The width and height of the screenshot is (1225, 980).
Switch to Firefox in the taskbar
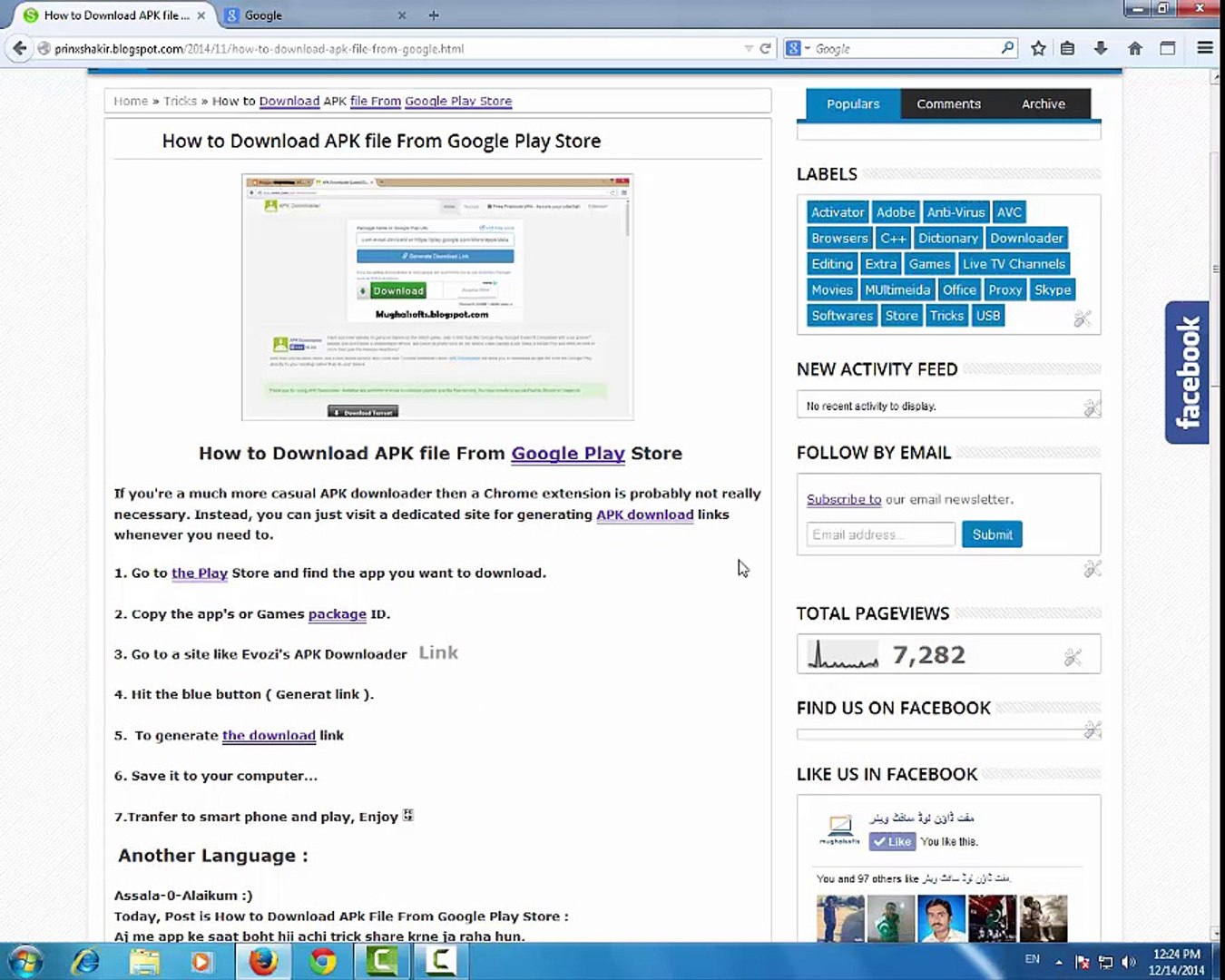[263, 961]
